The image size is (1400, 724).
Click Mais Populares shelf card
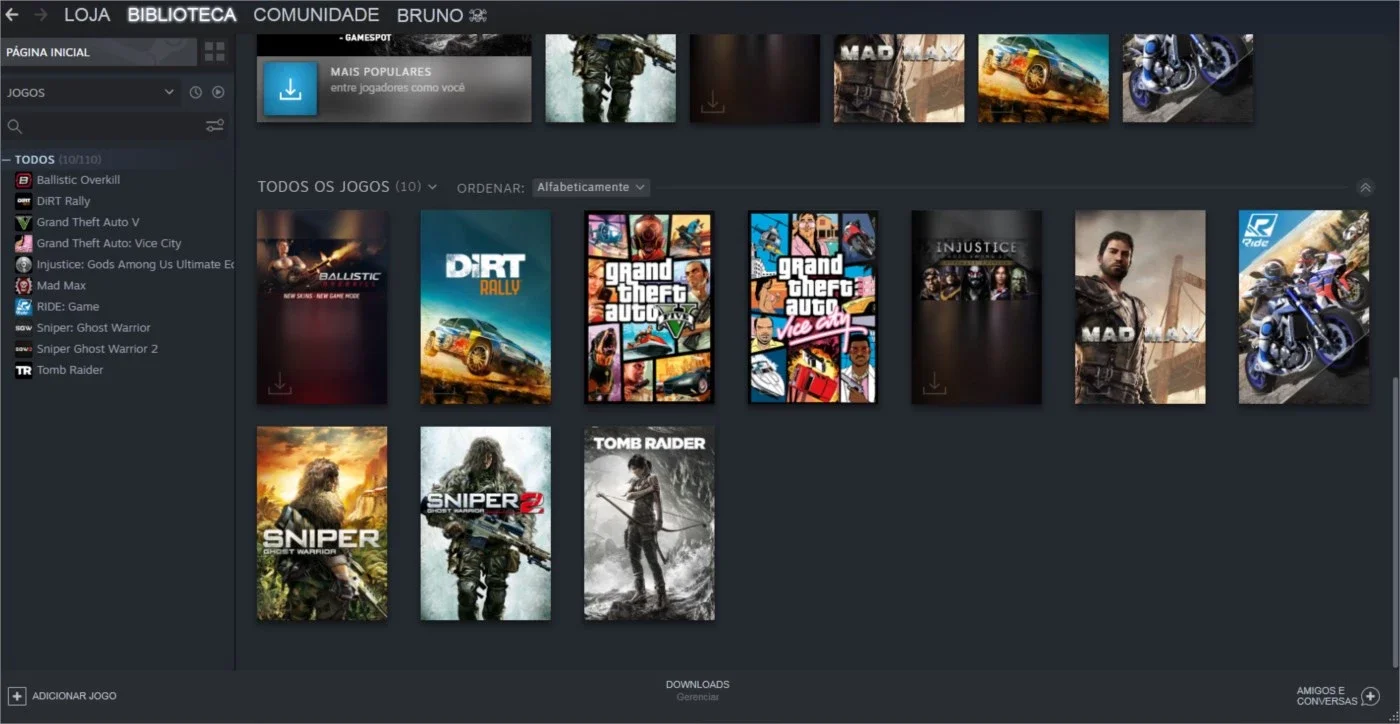394,89
